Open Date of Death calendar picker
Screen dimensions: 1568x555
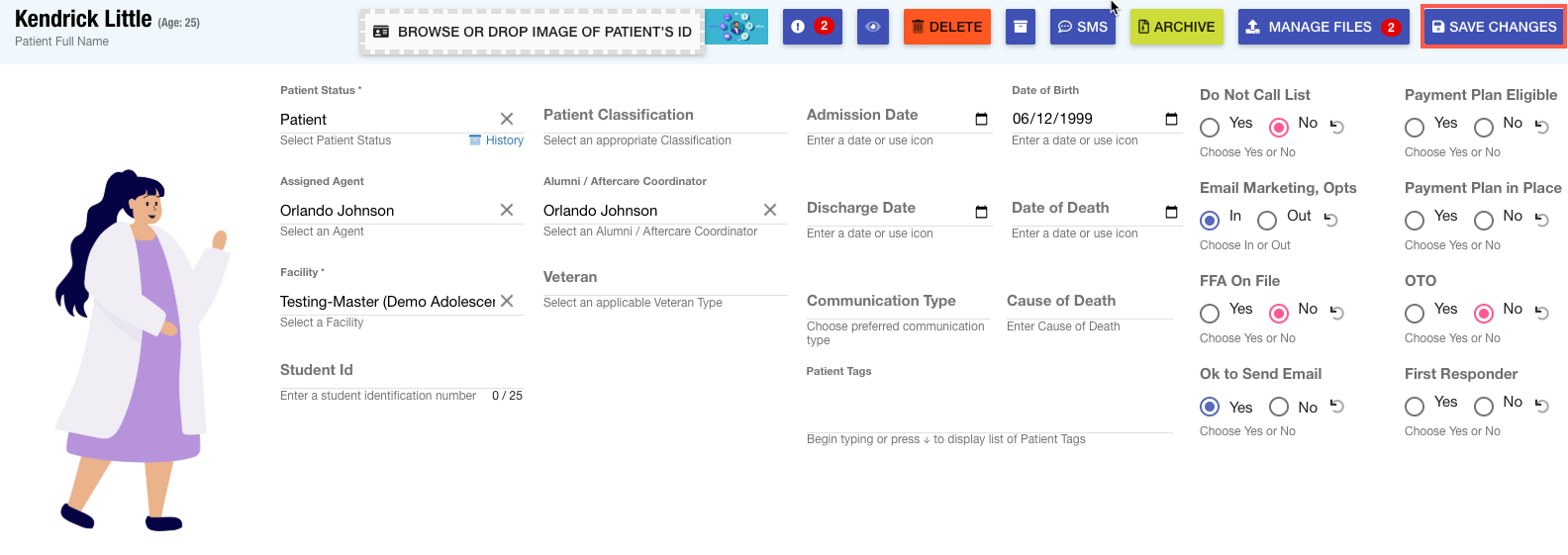1171,212
